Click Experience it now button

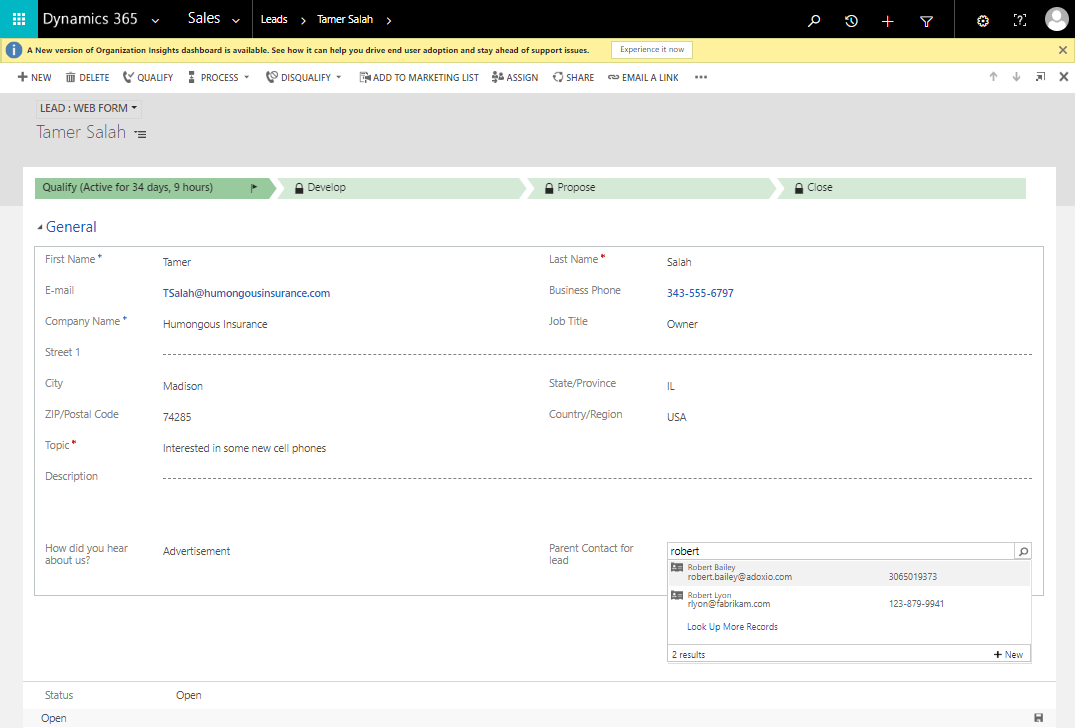tap(651, 50)
